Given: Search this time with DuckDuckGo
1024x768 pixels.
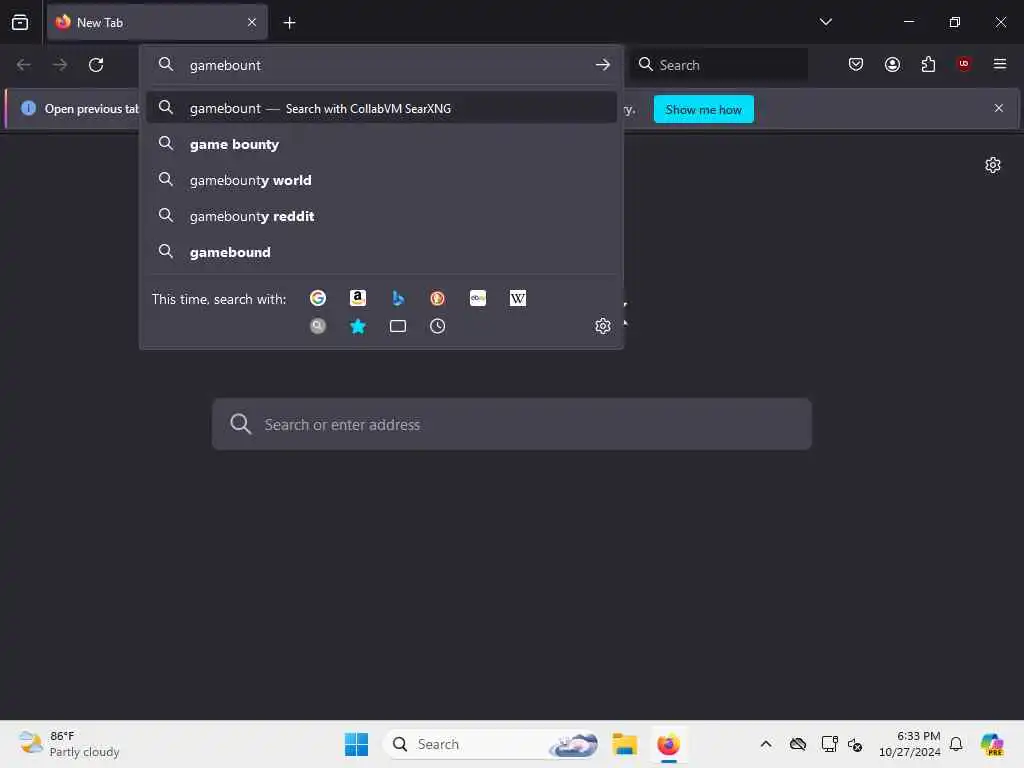Looking at the screenshot, I should pyautogui.click(x=438, y=298).
